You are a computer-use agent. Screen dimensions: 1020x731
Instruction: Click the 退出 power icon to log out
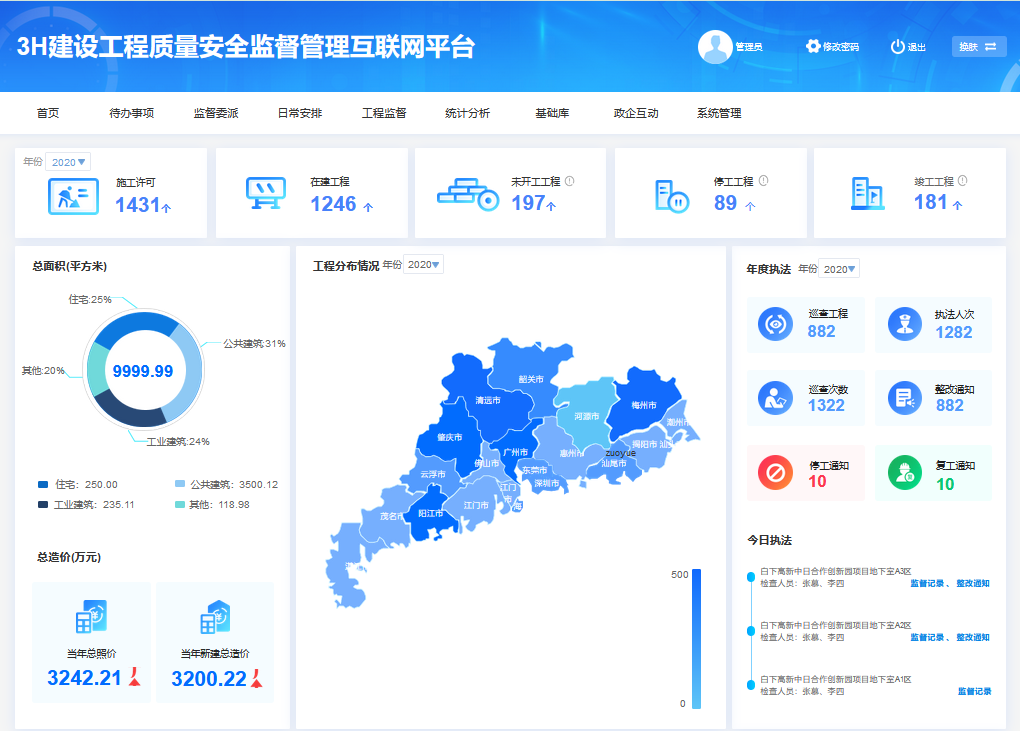899,46
